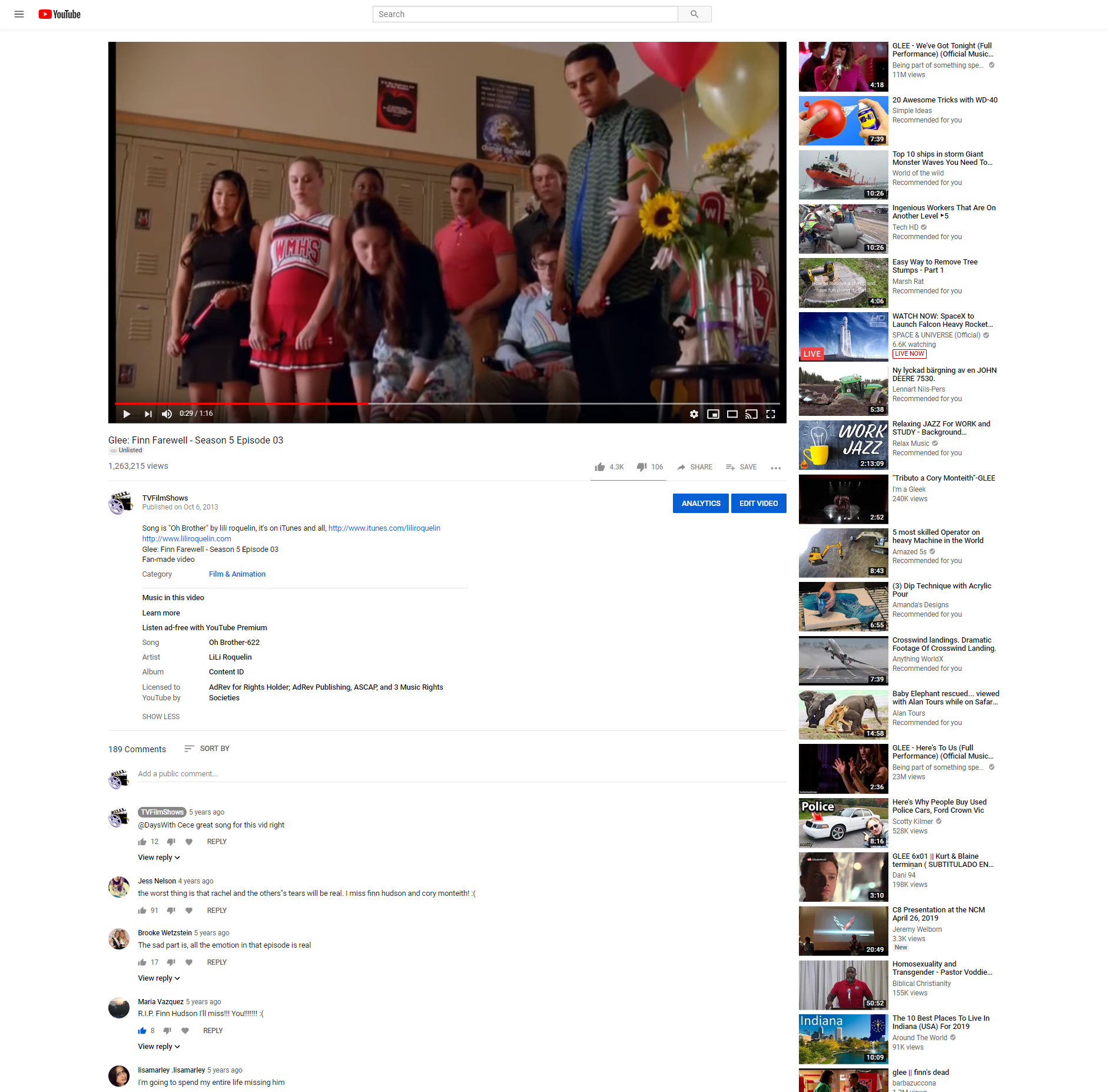Open more actions three-dot menu

click(x=776, y=468)
